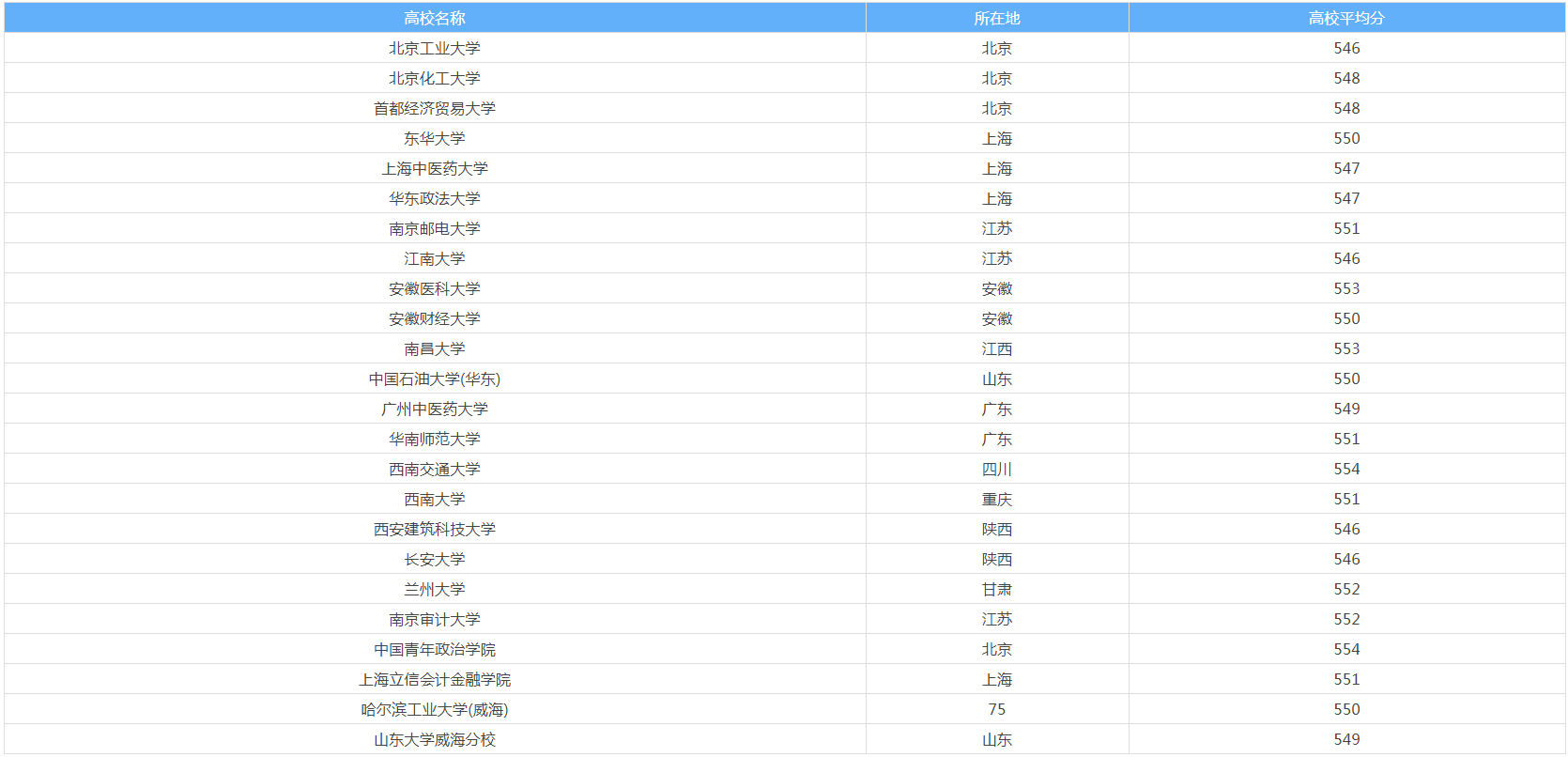Select the 南京审计大学 cell
The image size is (1568, 757).
coord(435,619)
